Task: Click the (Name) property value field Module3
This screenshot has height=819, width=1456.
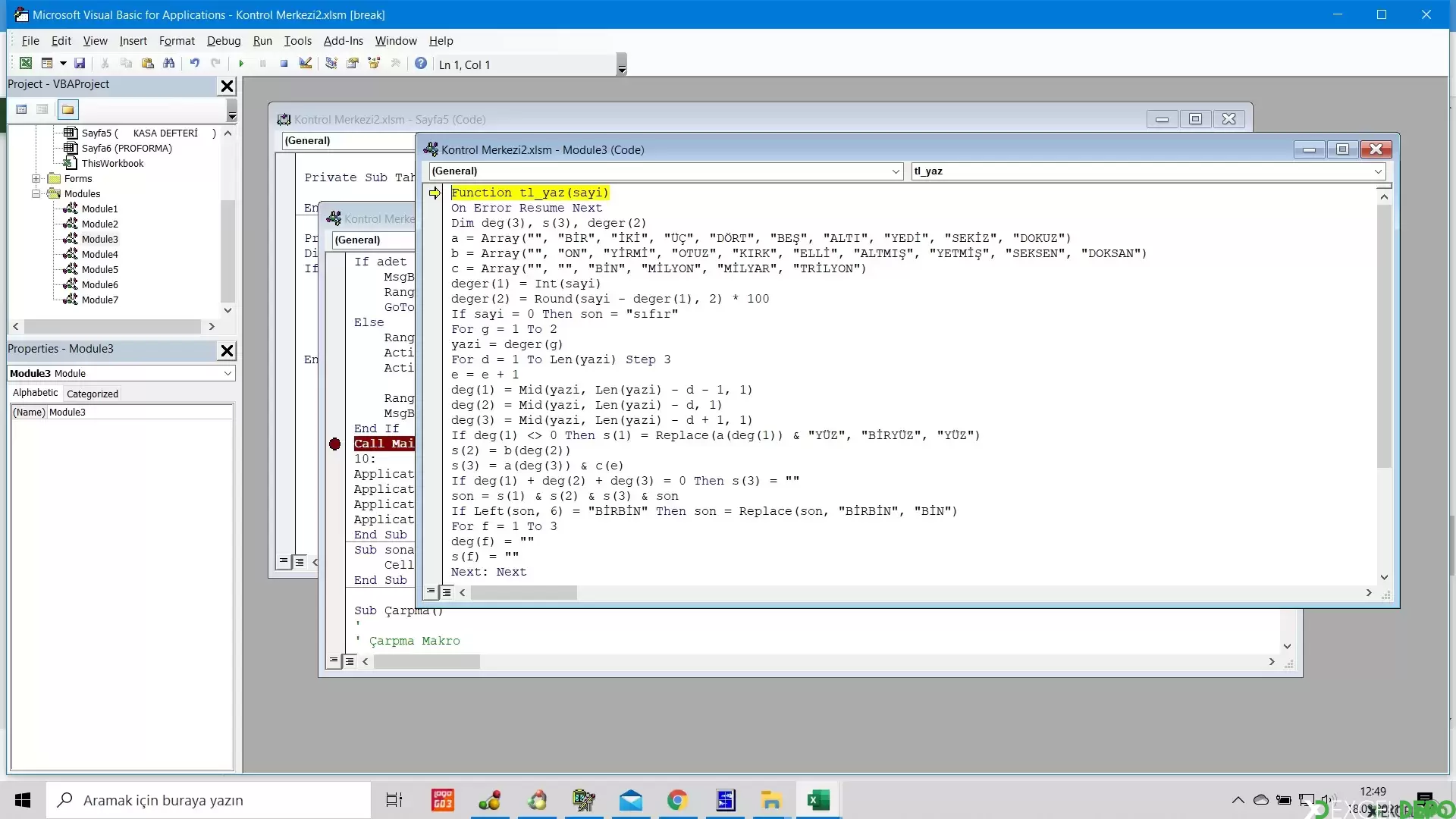Action: (x=140, y=413)
